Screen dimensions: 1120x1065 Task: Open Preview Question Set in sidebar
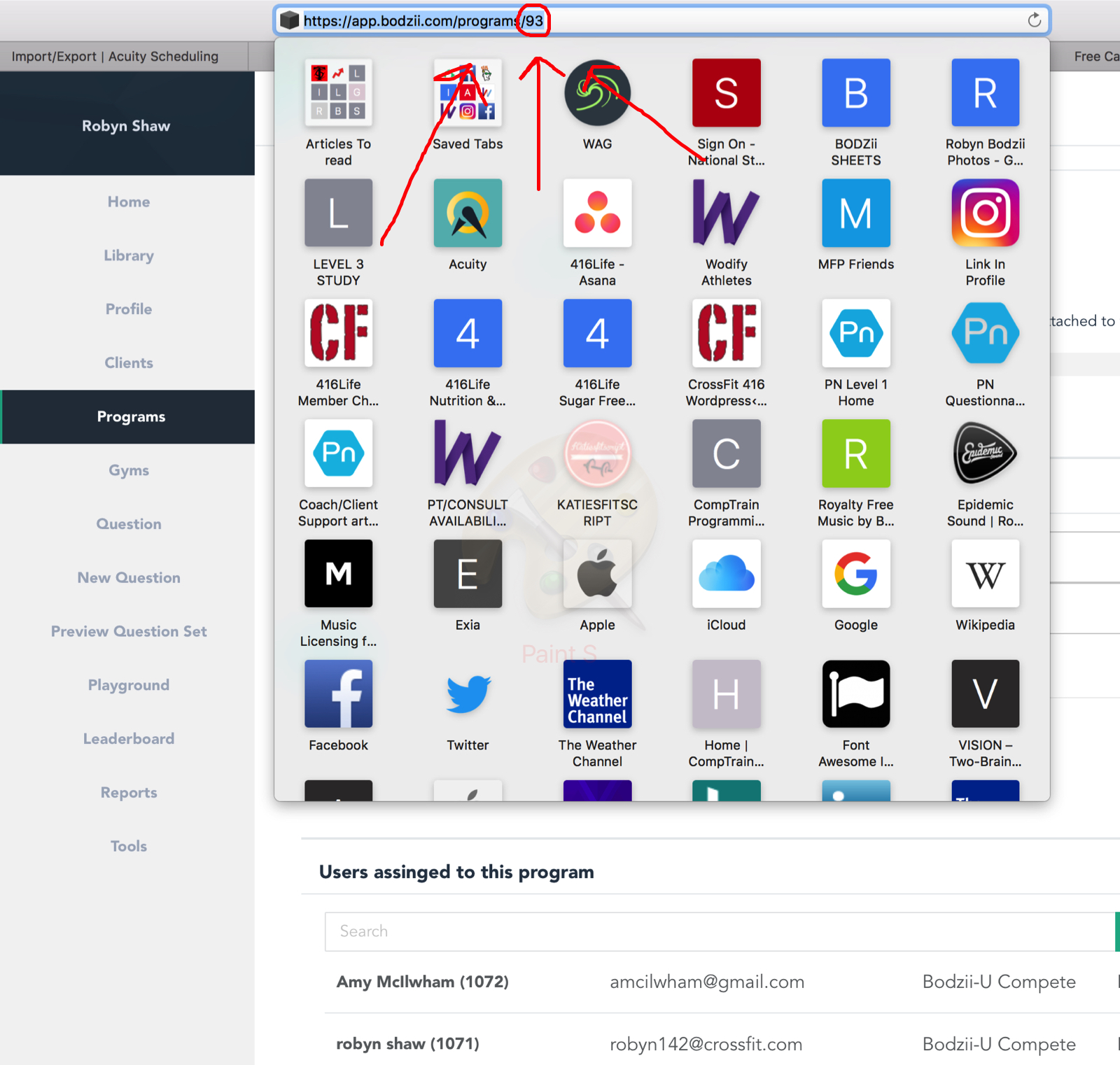click(129, 631)
